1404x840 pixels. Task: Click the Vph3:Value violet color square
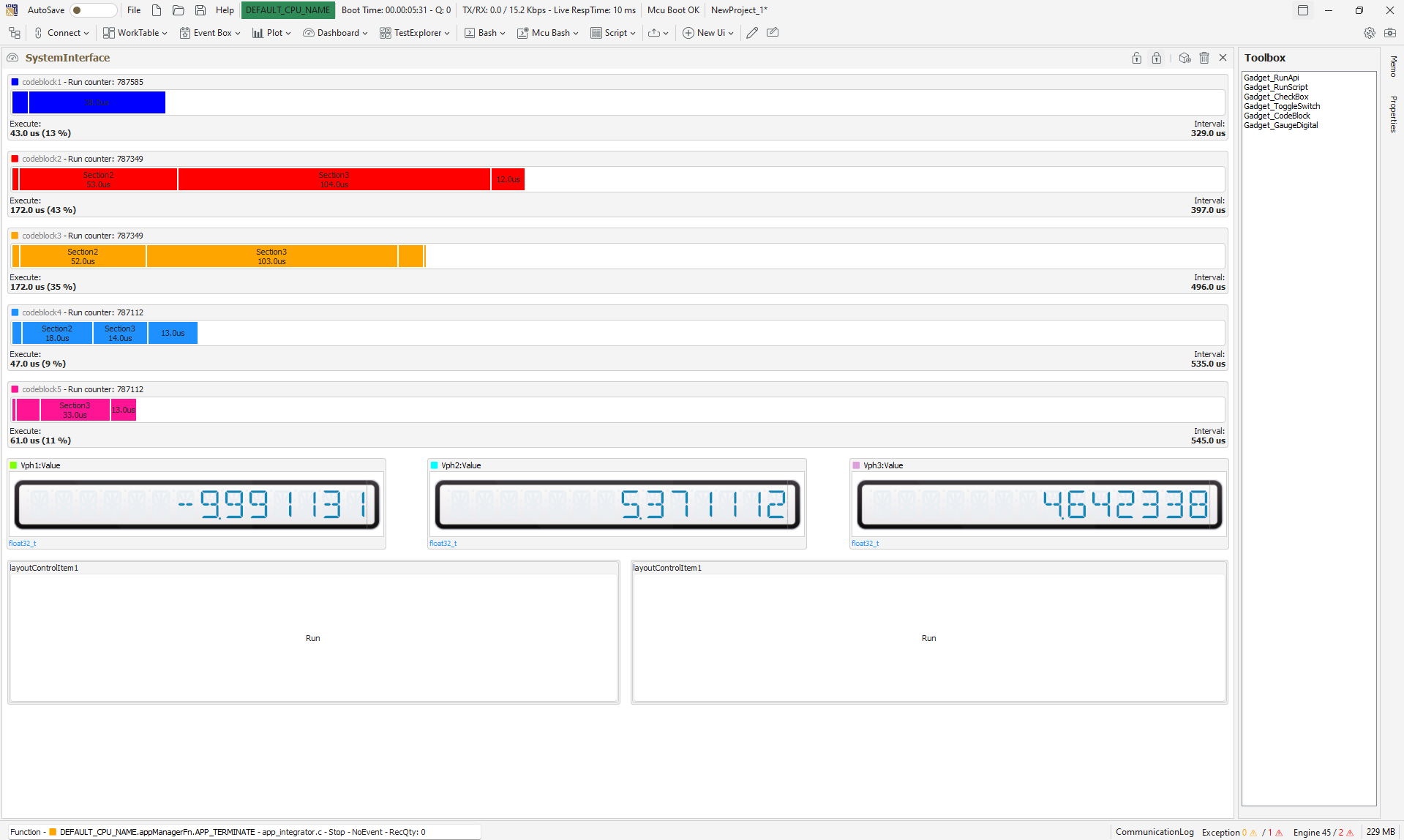[856, 465]
